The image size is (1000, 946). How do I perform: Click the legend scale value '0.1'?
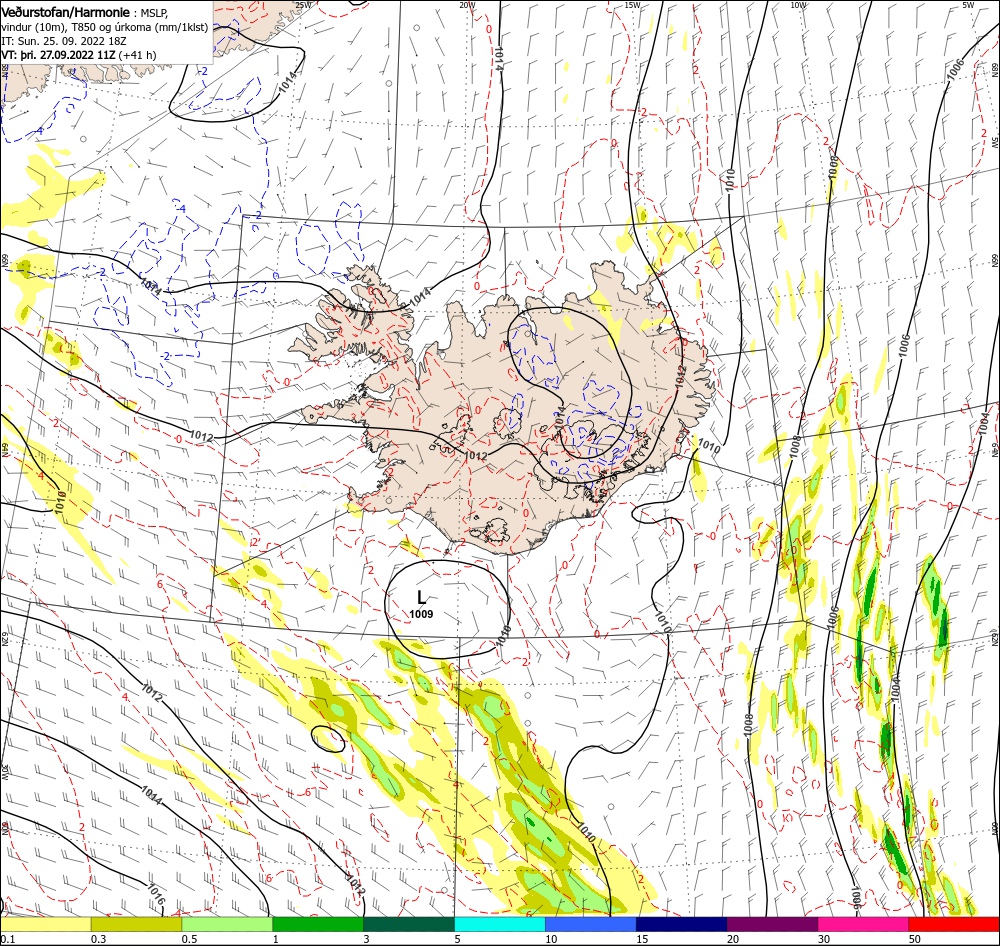[x=8, y=939]
